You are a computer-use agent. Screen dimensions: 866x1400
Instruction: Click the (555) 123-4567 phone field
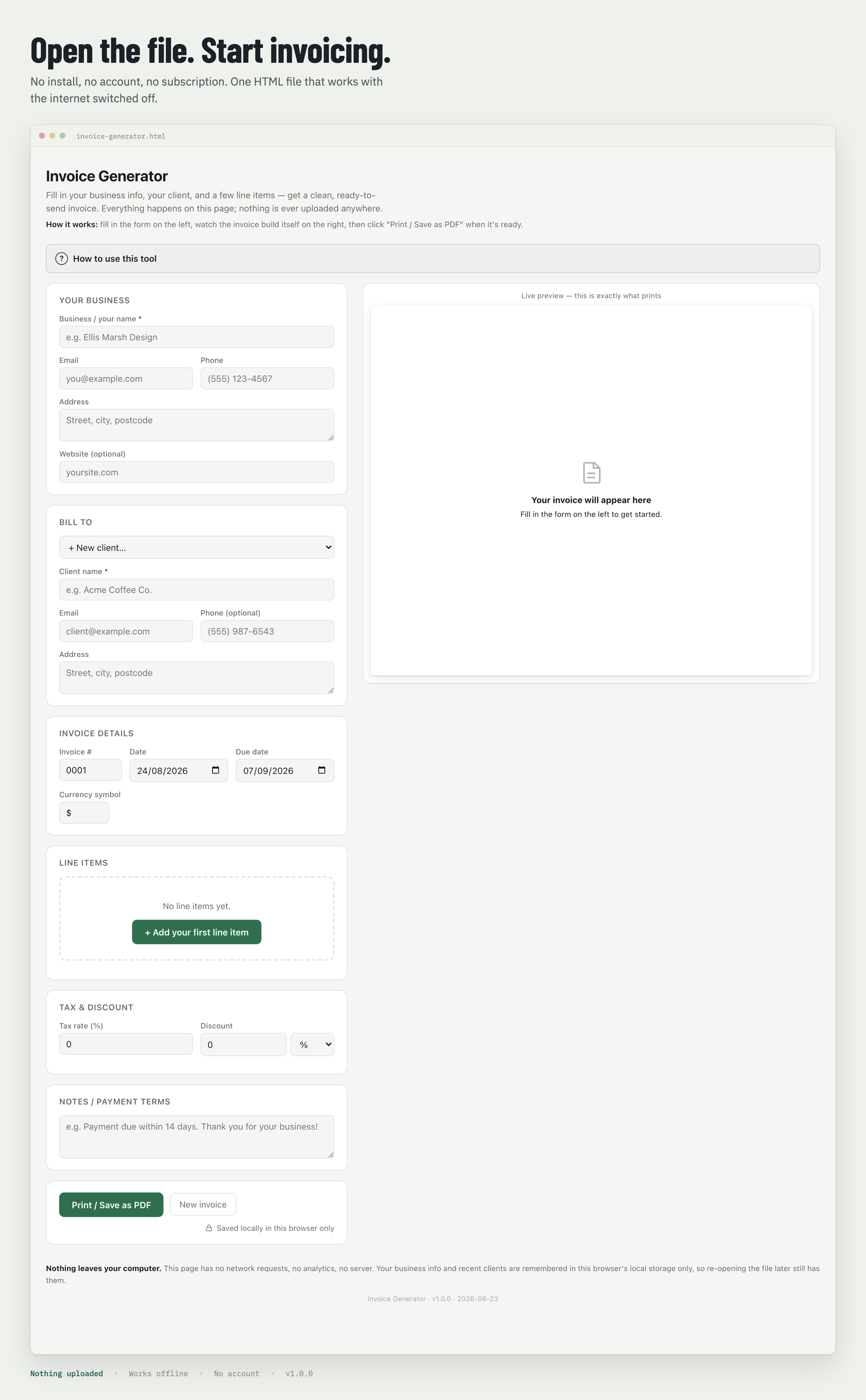point(267,378)
